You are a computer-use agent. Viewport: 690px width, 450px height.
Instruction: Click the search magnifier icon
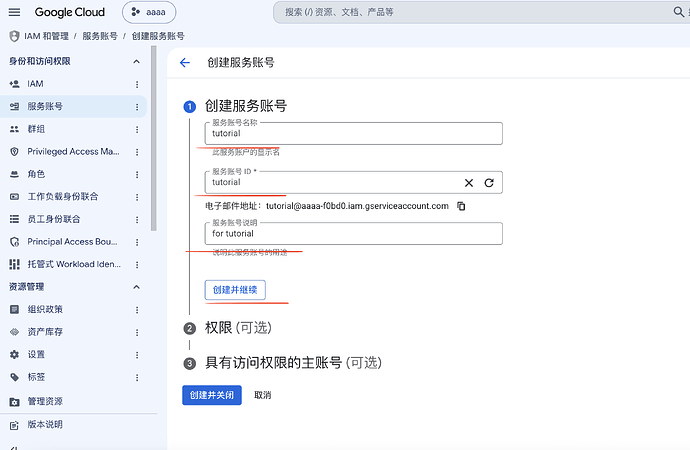(x=679, y=12)
